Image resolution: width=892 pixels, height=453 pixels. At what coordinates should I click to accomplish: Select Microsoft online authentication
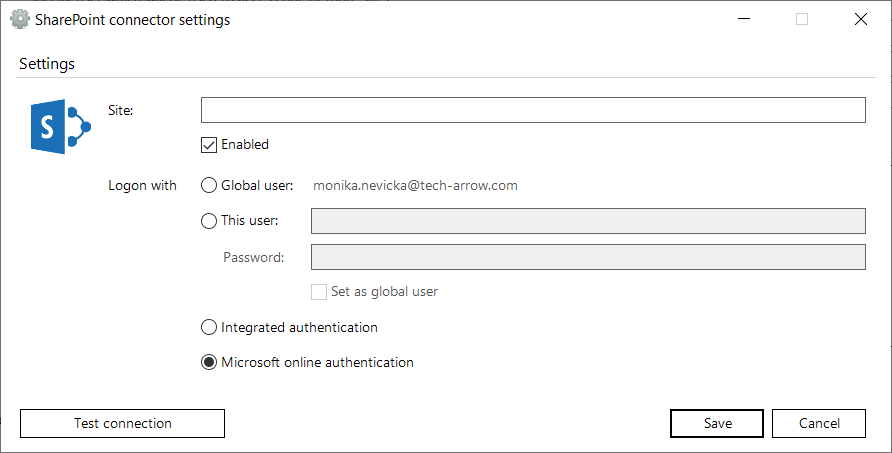tap(209, 363)
